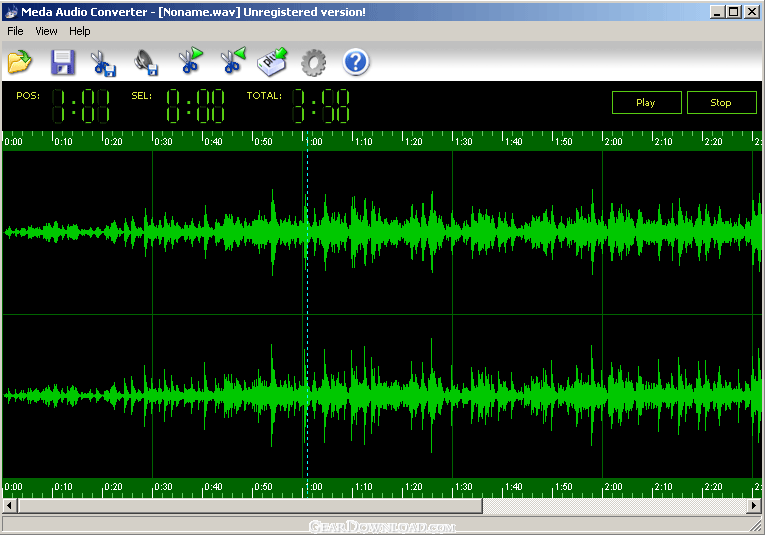Close the Meda Audio Converter window
This screenshot has width=765, height=535.
point(751,12)
